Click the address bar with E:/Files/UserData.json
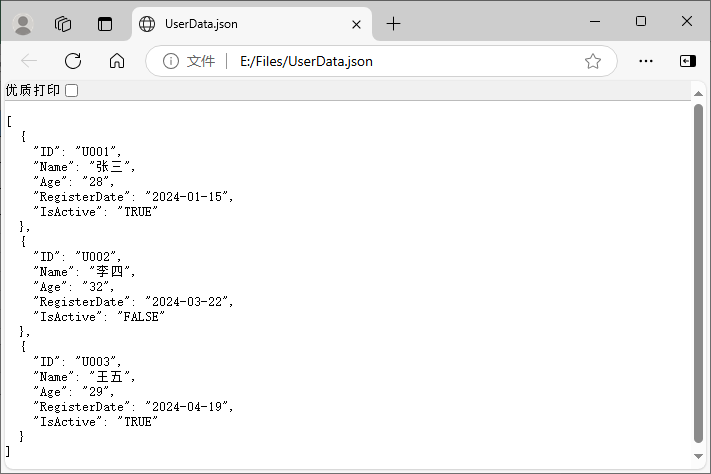Screen dimensions: 711x474 (381, 61)
